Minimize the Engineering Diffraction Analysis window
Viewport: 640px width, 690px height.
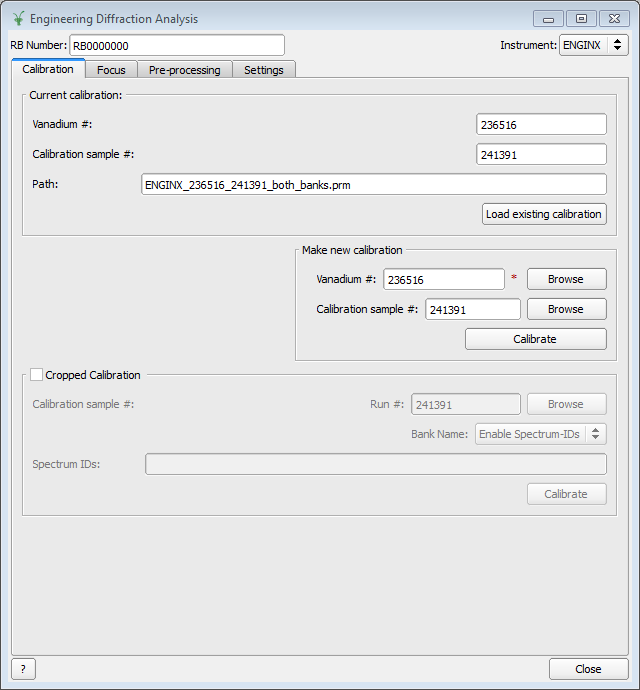coord(548,19)
